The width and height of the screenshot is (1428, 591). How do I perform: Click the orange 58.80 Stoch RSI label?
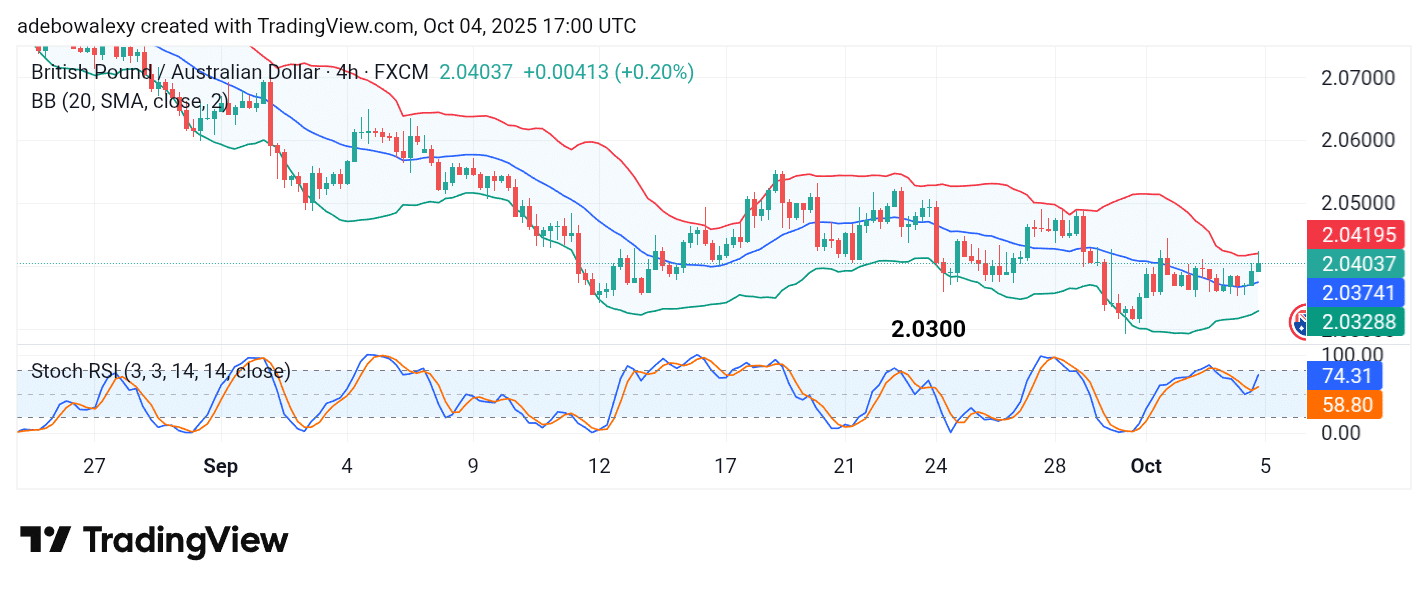point(1344,404)
